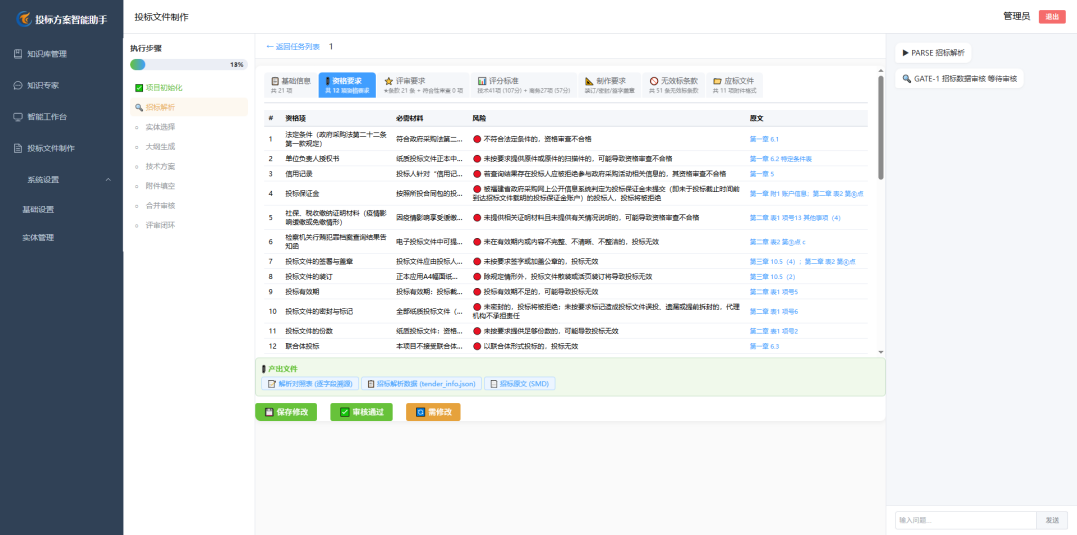Screen dimensions: 1077x535
Task: Open source link 第一章 6.2 特定条件表
Action: (x=780, y=159)
